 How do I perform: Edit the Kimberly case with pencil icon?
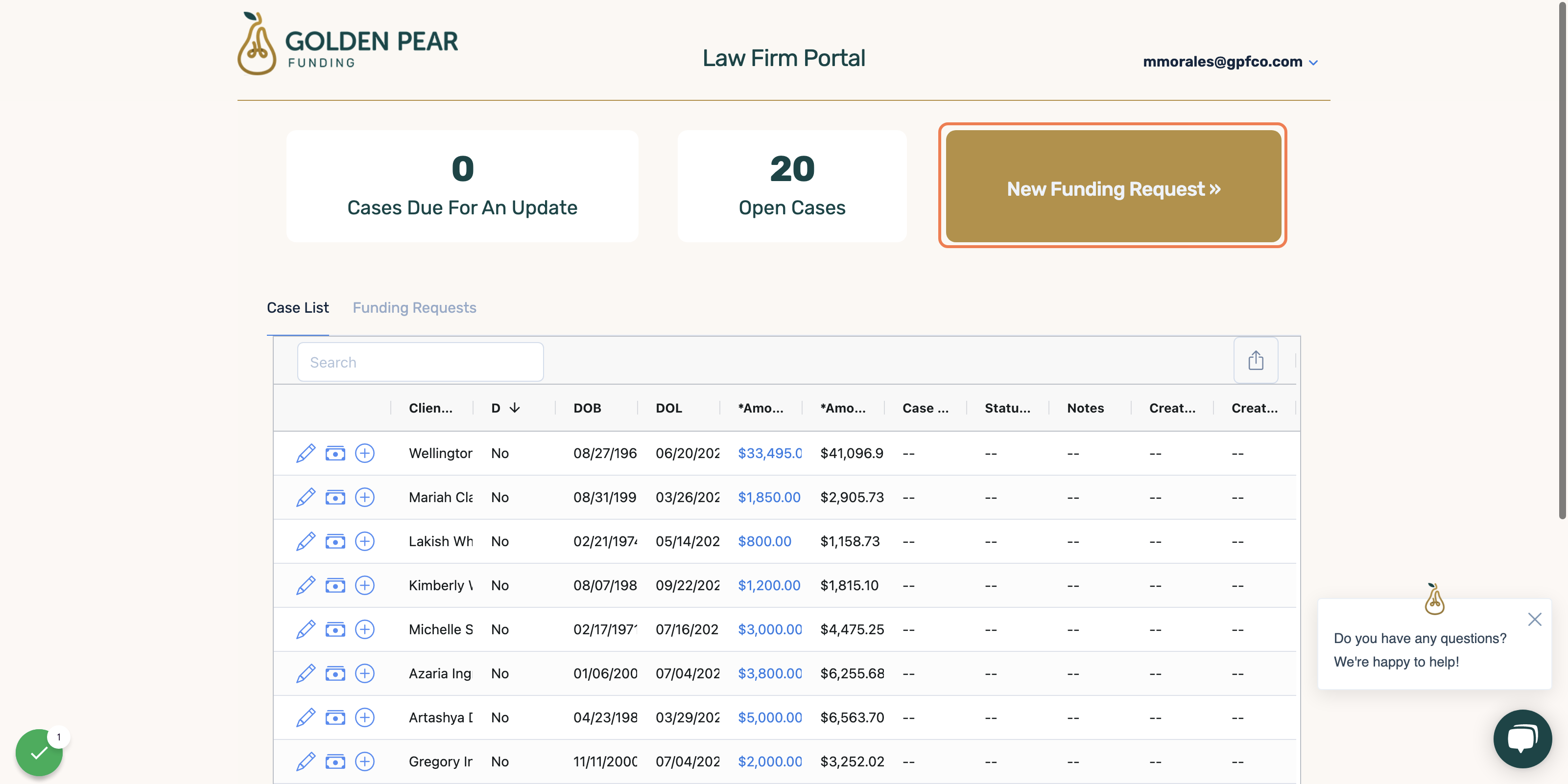[306, 585]
